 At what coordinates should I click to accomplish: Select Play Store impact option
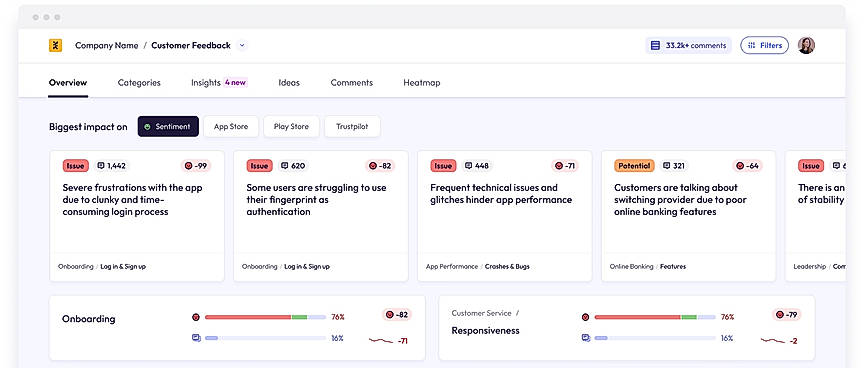[291, 126]
